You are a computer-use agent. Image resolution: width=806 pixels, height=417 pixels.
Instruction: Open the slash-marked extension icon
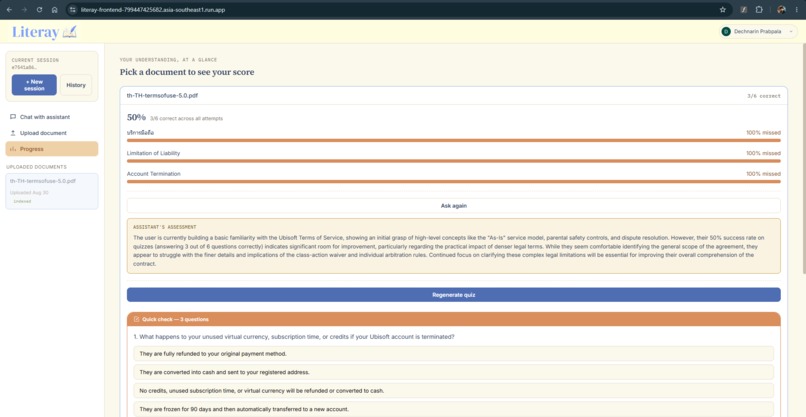tap(743, 10)
